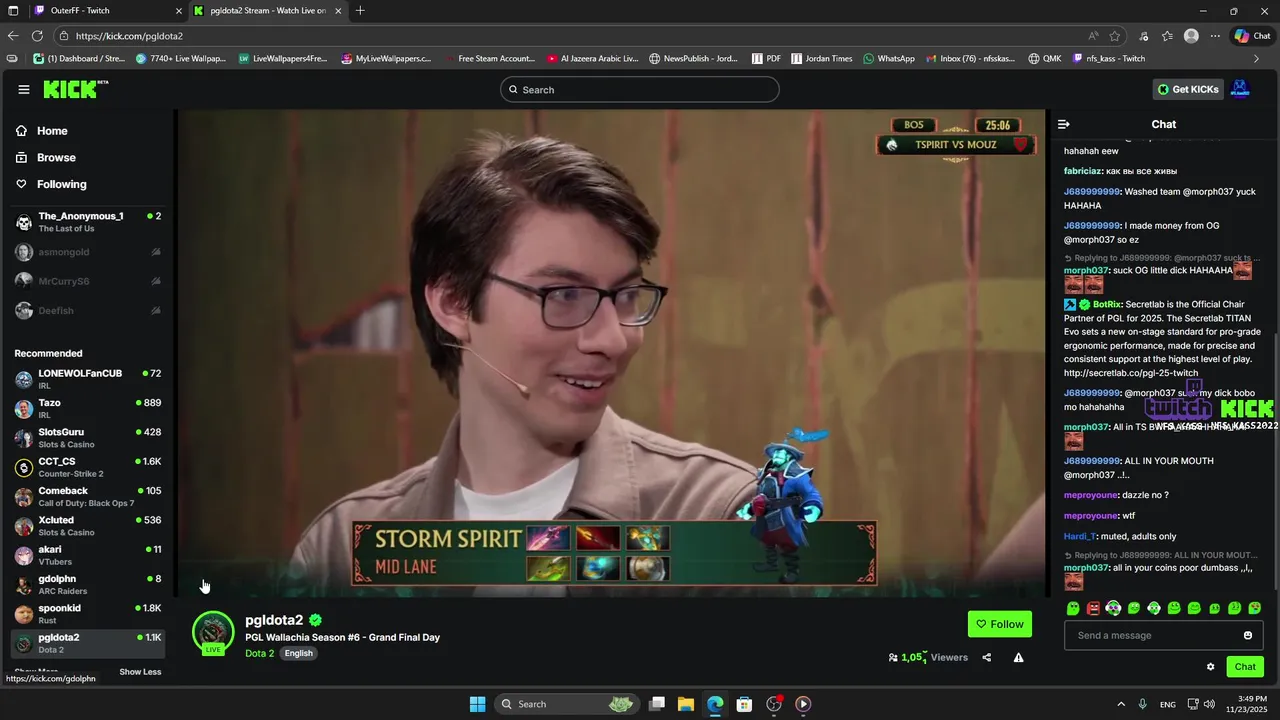Open Microsoft Store from taskbar
Image resolution: width=1280 pixels, height=720 pixels.
click(744, 704)
